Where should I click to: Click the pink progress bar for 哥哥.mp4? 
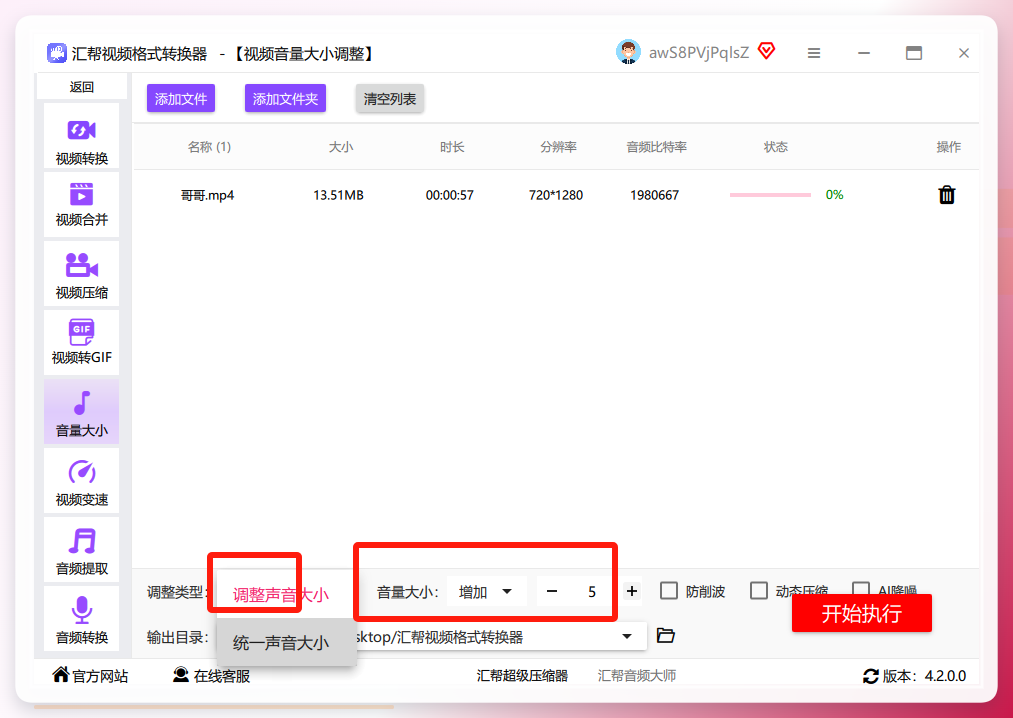click(770, 195)
